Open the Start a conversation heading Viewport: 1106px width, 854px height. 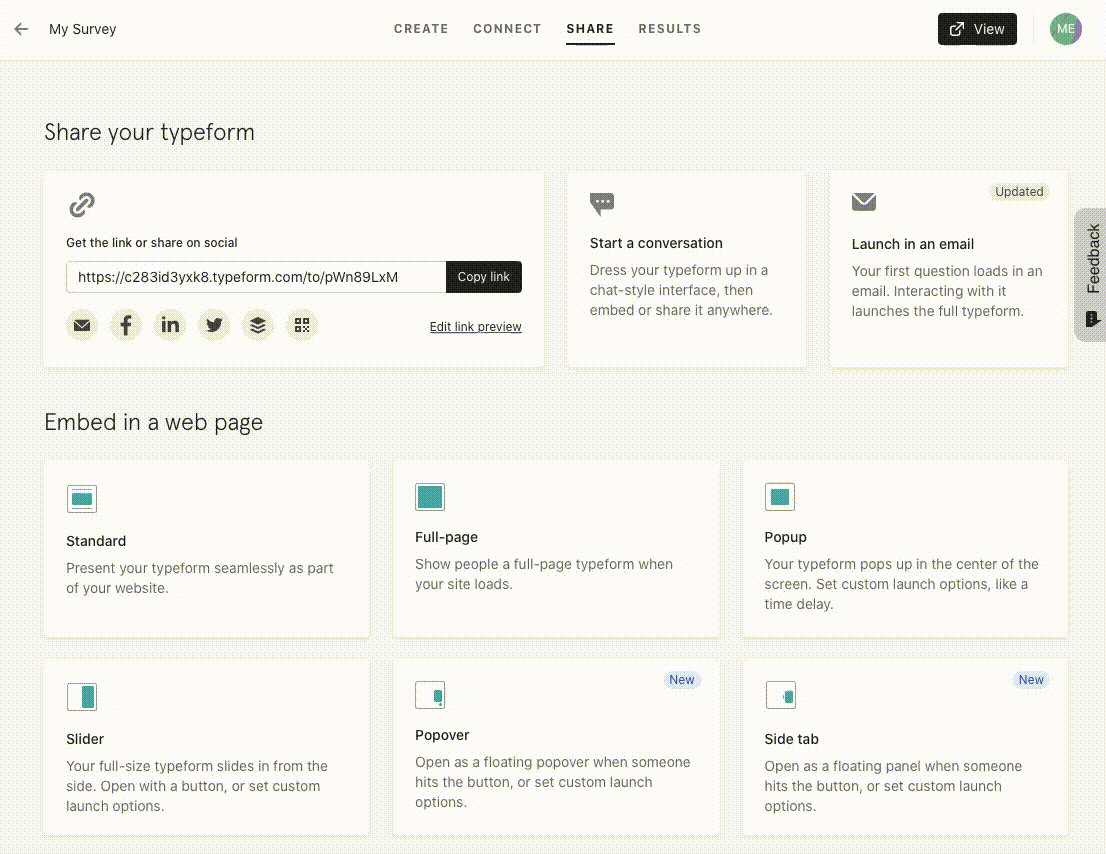[x=656, y=243]
